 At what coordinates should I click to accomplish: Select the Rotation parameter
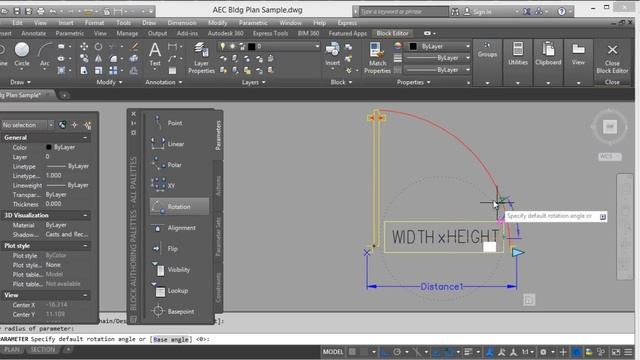click(x=179, y=207)
